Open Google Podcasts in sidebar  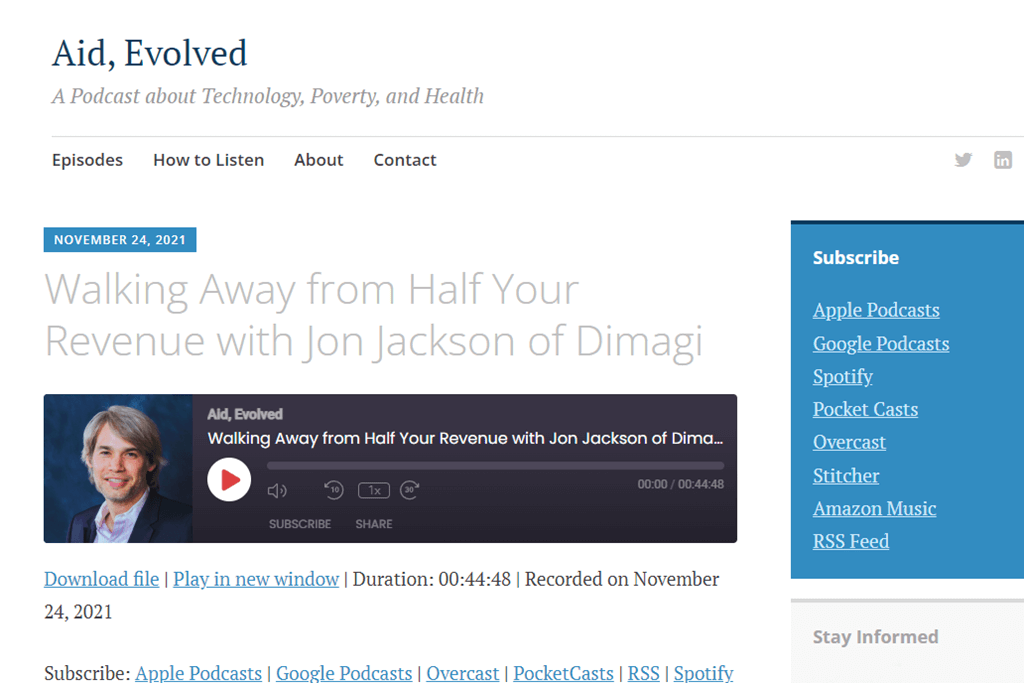(881, 343)
